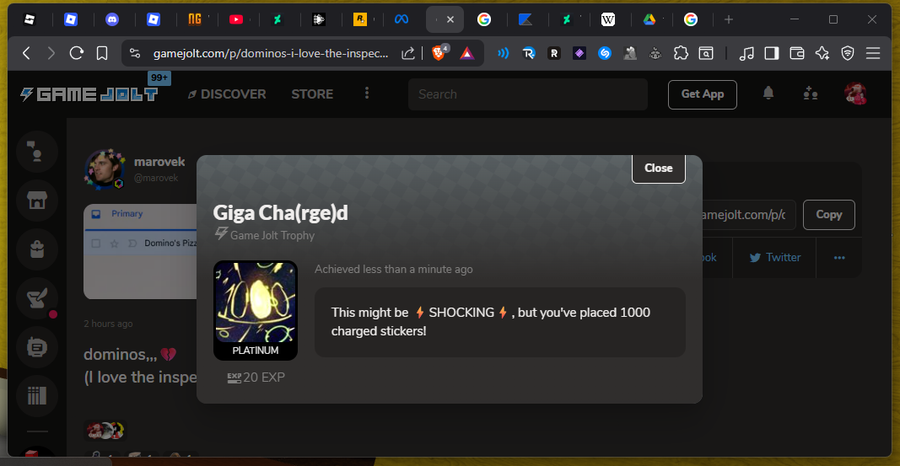Open the three-dot share options menu

pos(839,258)
